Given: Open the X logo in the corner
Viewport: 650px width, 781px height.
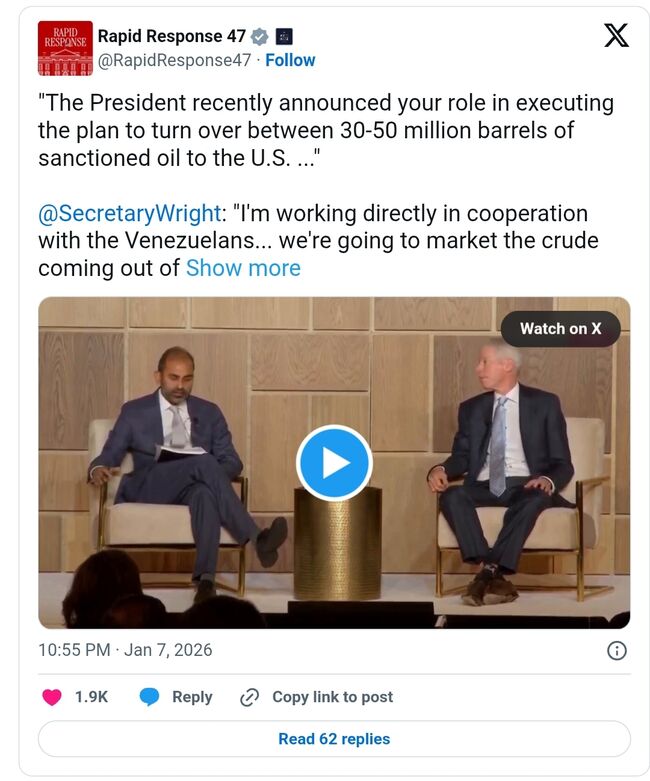Looking at the screenshot, I should coord(616,37).
